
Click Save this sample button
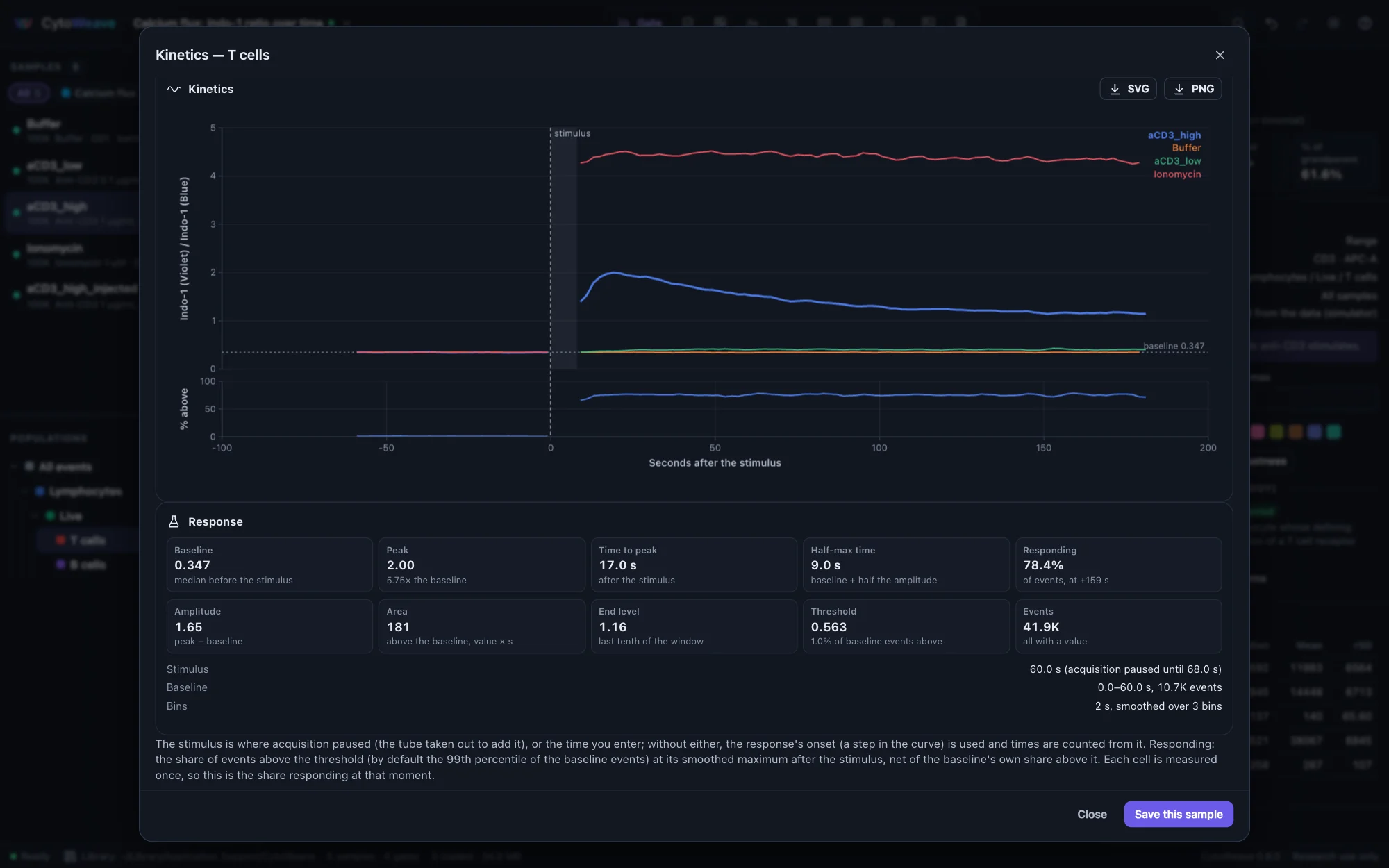tap(1179, 814)
